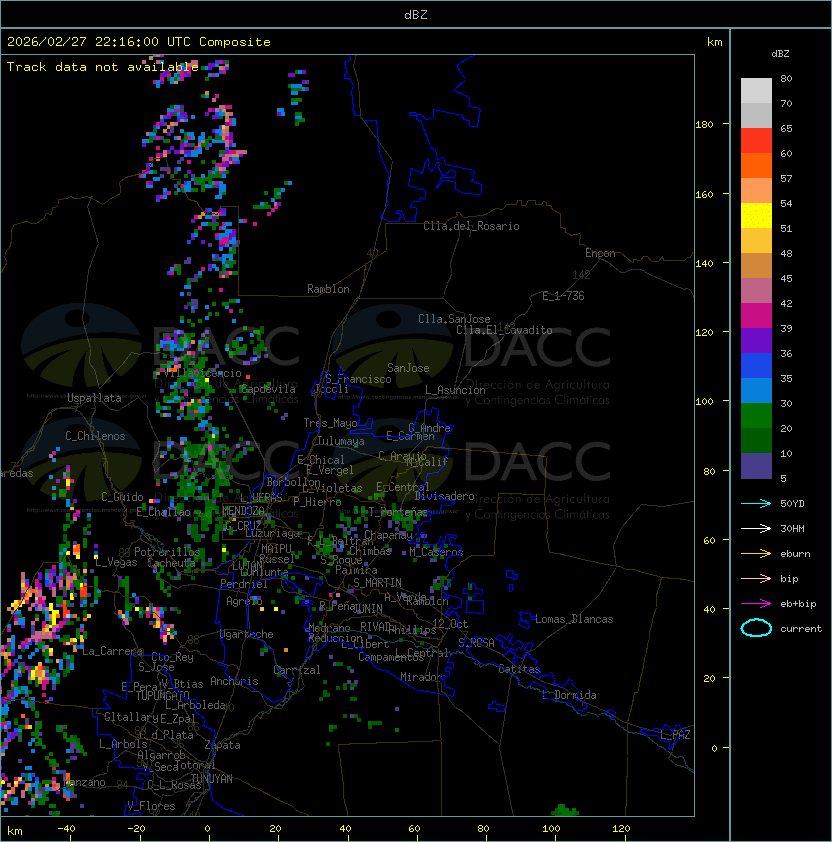Select the Carrizal label on map
The image size is (832, 842).
pyautogui.click(x=297, y=670)
